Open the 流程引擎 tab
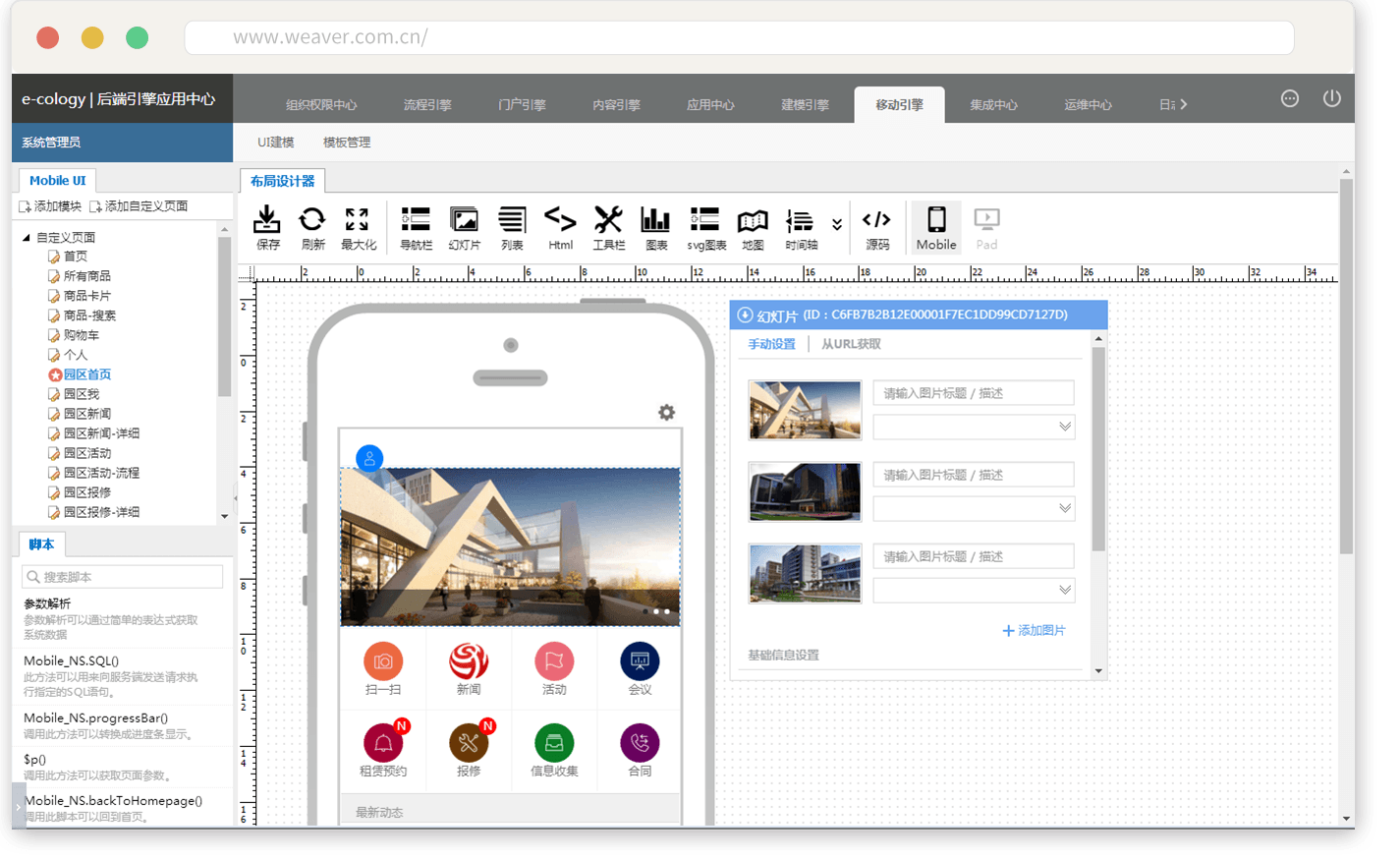The height and width of the screenshot is (860, 1400). point(427,104)
